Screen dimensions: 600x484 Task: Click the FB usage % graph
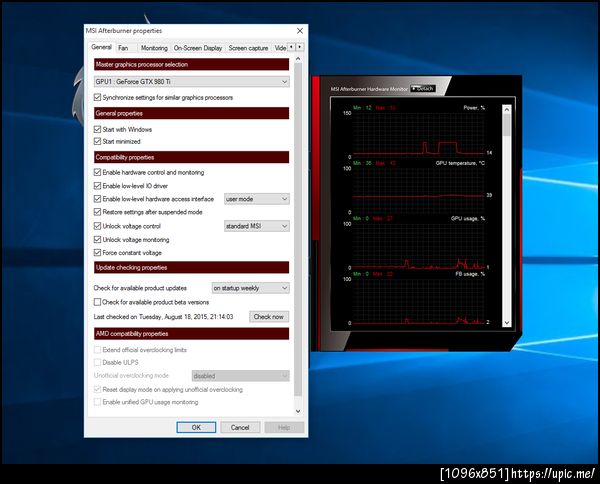click(x=418, y=301)
